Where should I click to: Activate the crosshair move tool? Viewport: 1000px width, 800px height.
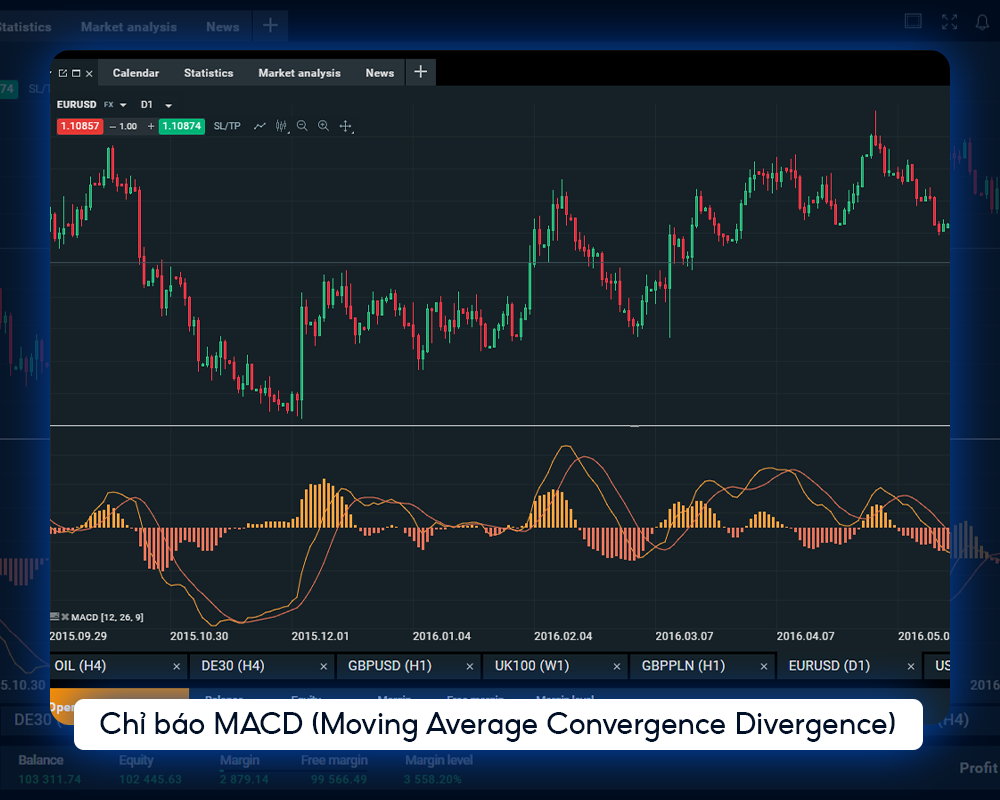[x=346, y=126]
